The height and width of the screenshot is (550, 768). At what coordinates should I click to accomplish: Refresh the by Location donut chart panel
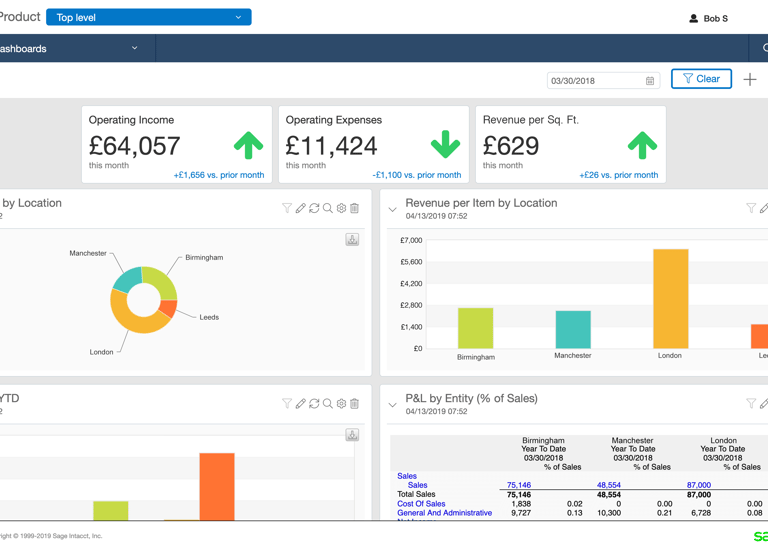click(x=314, y=208)
